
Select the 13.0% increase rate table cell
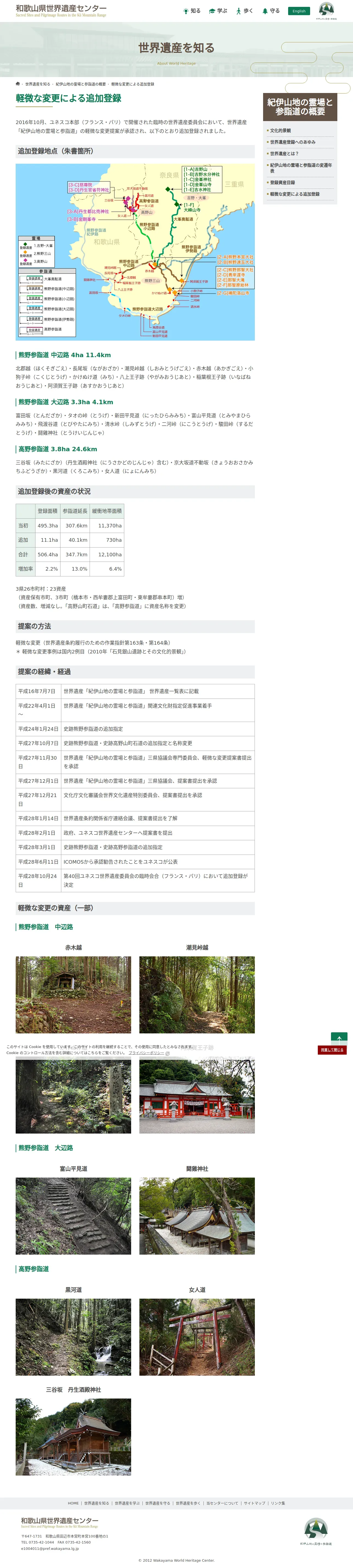(x=75, y=569)
